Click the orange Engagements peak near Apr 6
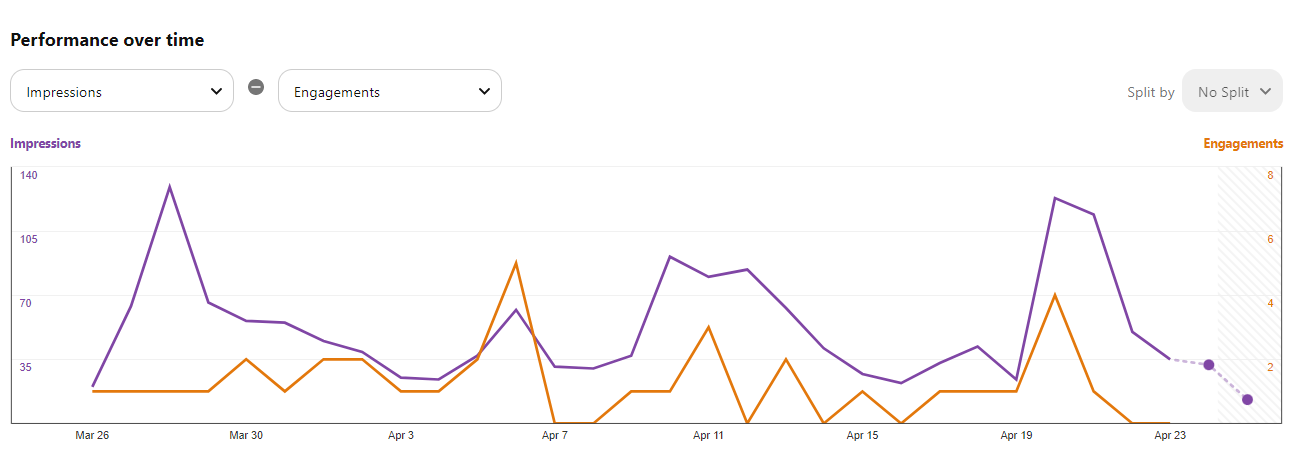Image resolution: width=1294 pixels, height=466 pixels. click(x=515, y=263)
